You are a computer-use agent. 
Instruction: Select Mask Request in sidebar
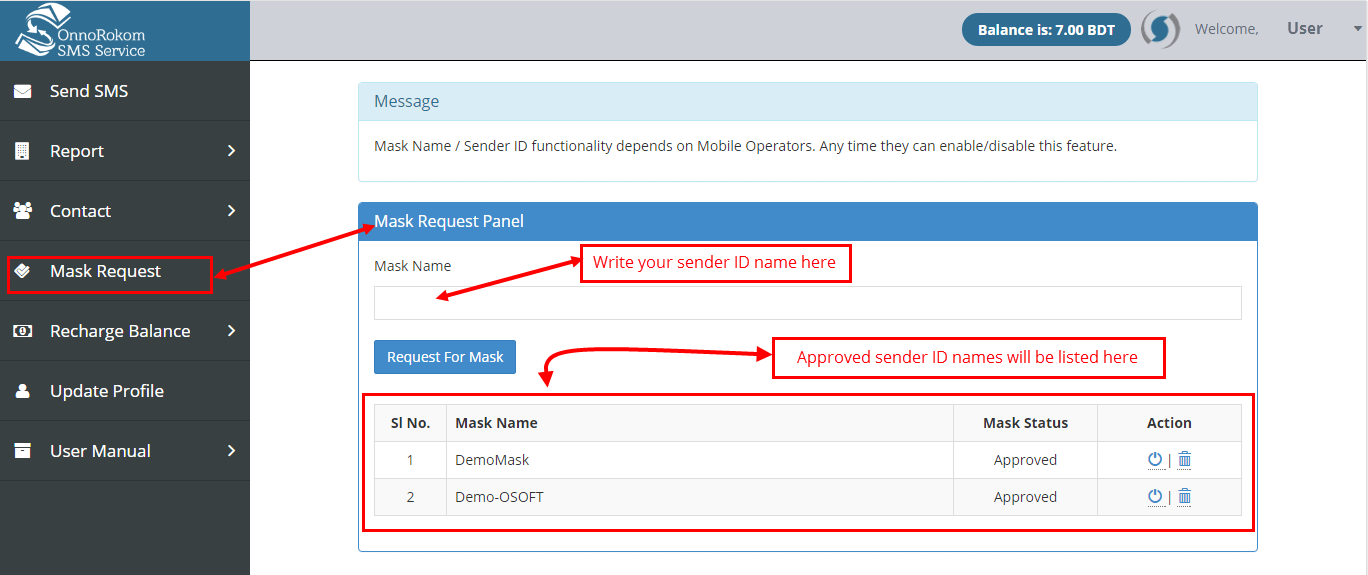click(125, 271)
